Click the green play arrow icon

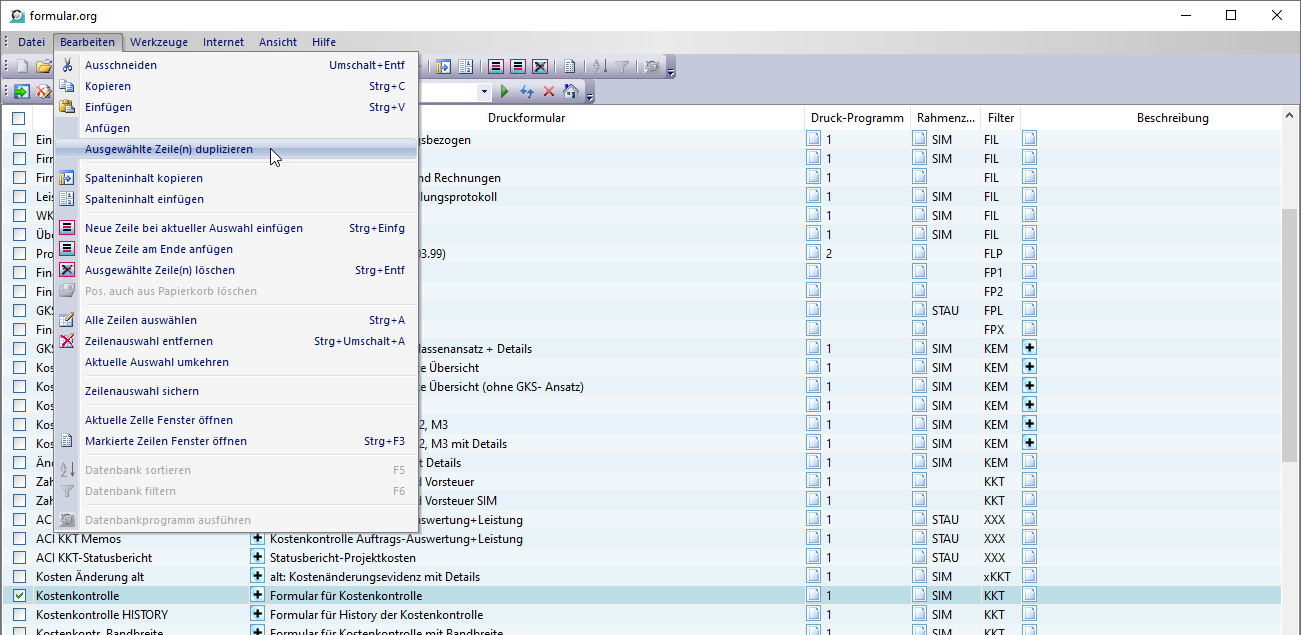coord(505,91)
